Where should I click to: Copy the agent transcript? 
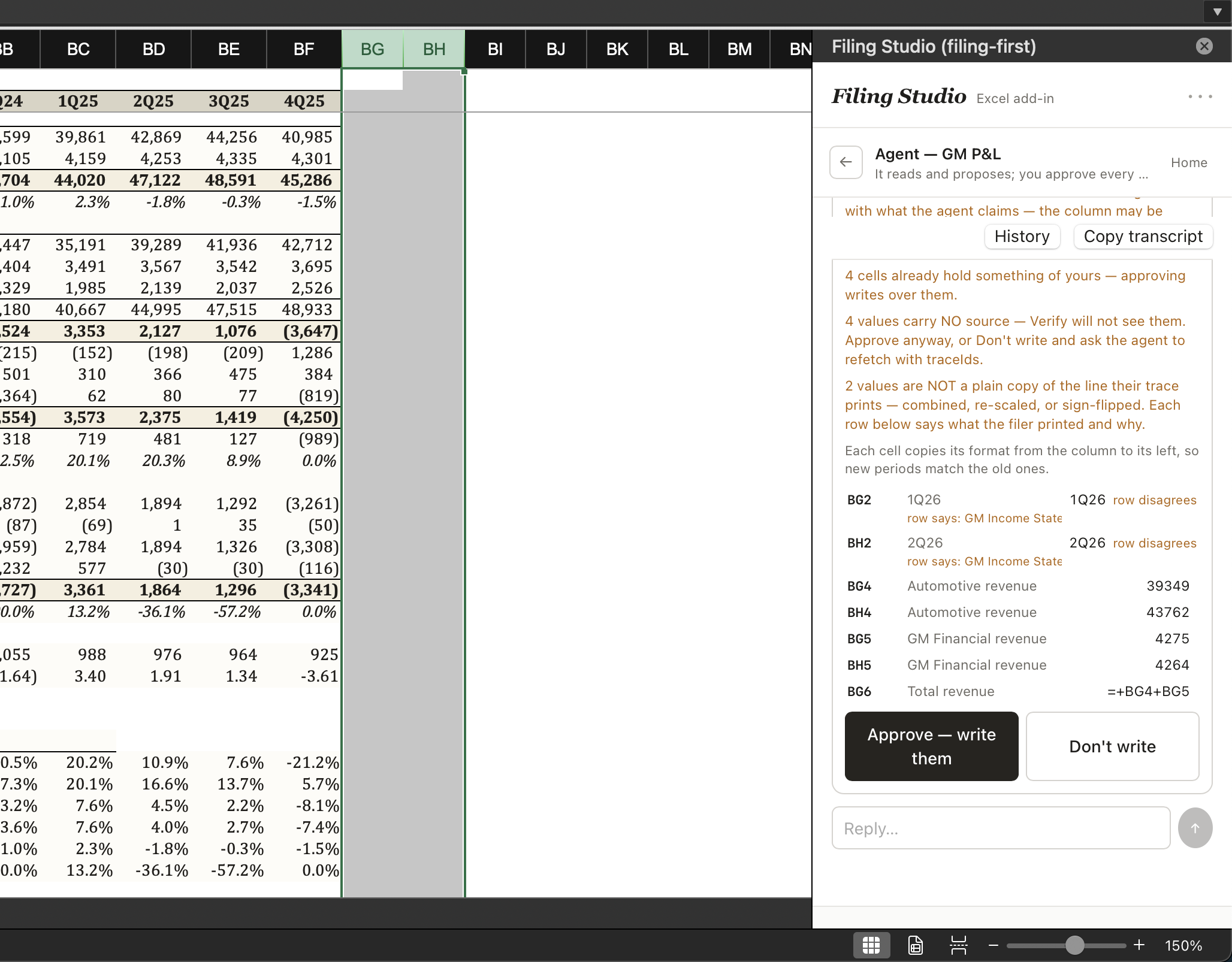1143,236
